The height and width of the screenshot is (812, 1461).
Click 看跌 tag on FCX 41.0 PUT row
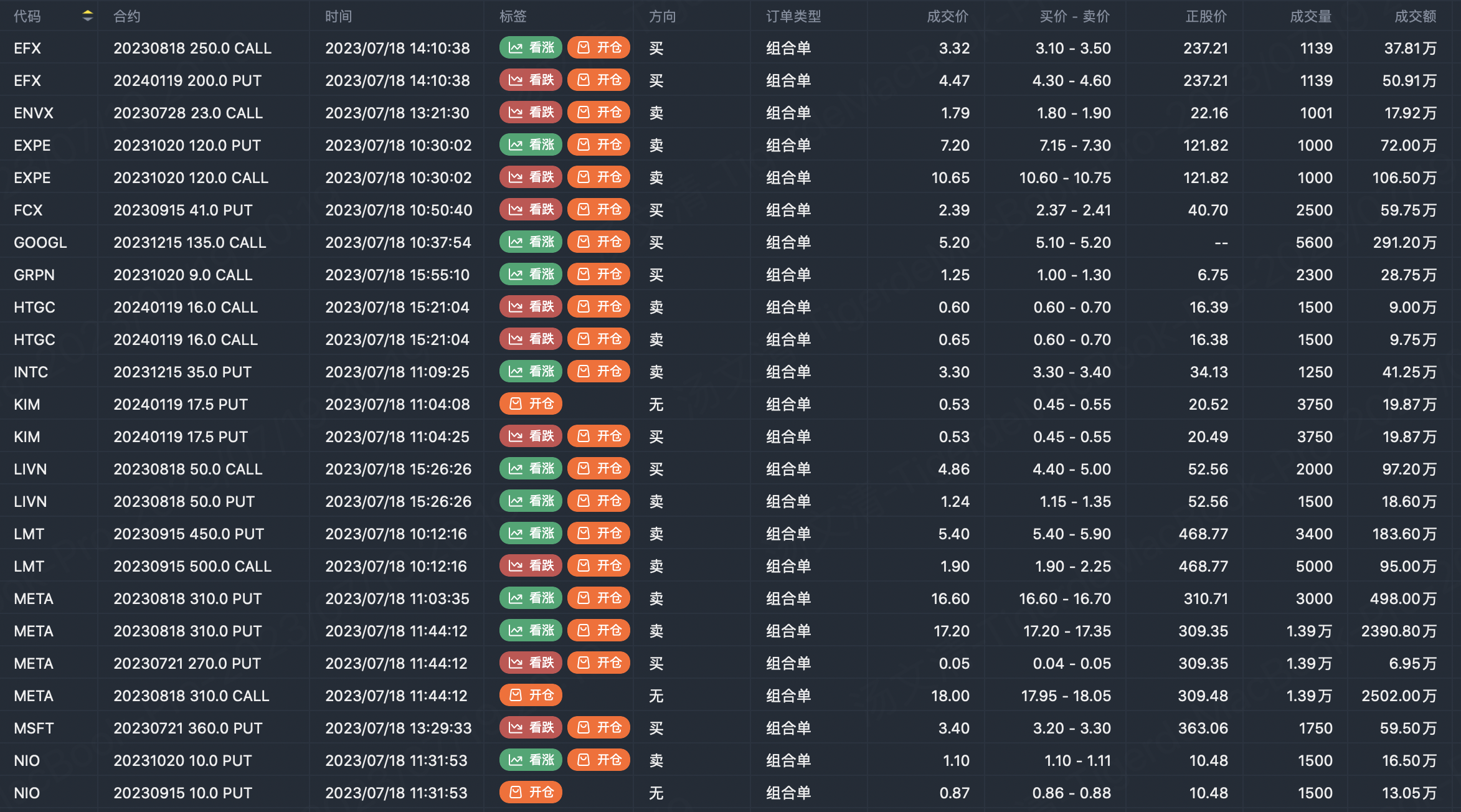tap(531, 210)
